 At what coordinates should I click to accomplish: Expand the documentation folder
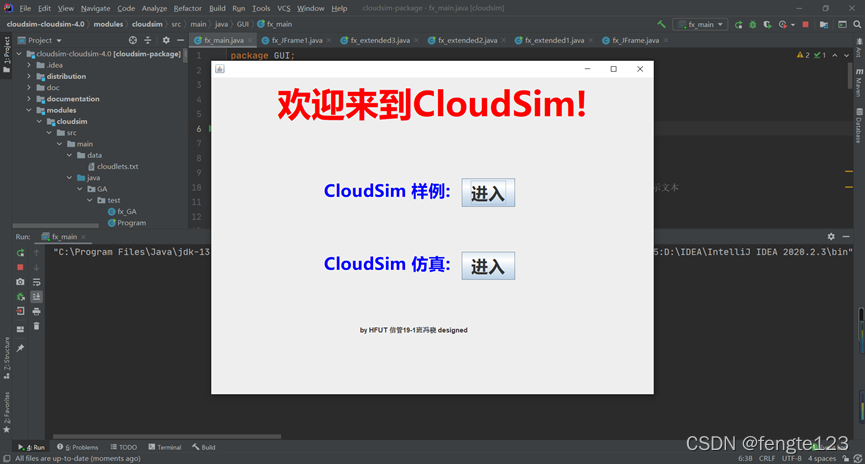[29, 99]
